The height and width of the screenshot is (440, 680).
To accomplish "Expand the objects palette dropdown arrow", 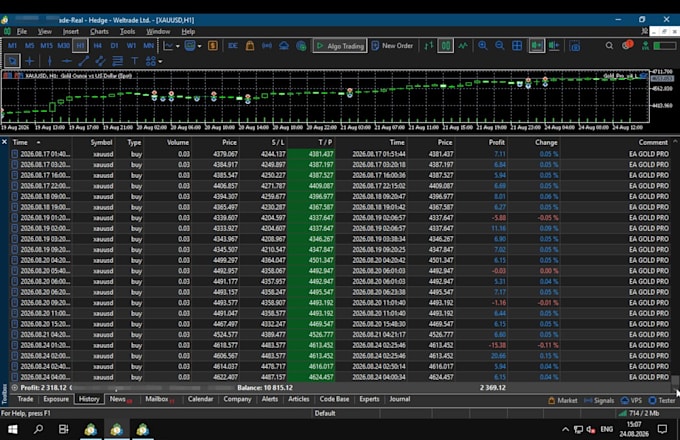I will 160,62.
